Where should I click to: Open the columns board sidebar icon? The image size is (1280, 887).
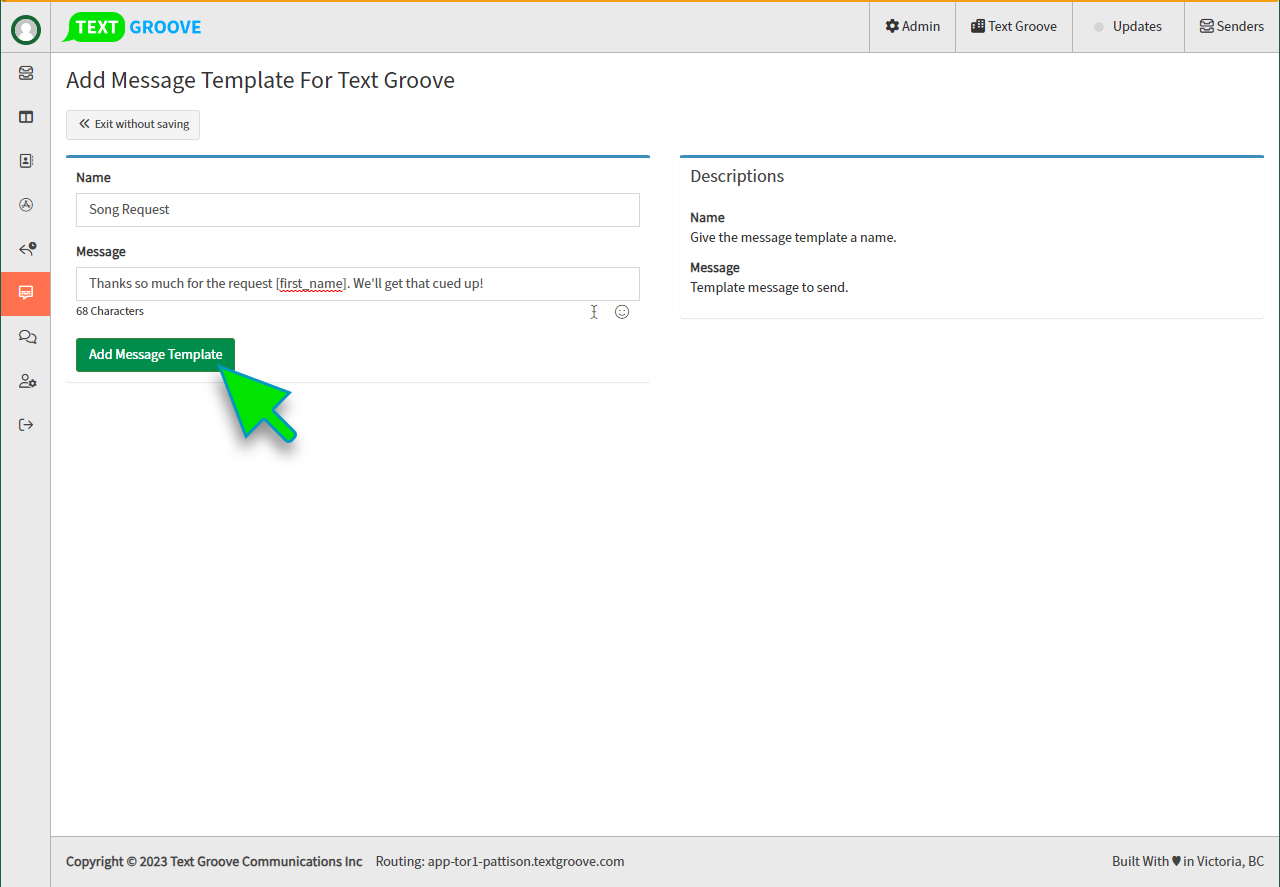point(26,117)
